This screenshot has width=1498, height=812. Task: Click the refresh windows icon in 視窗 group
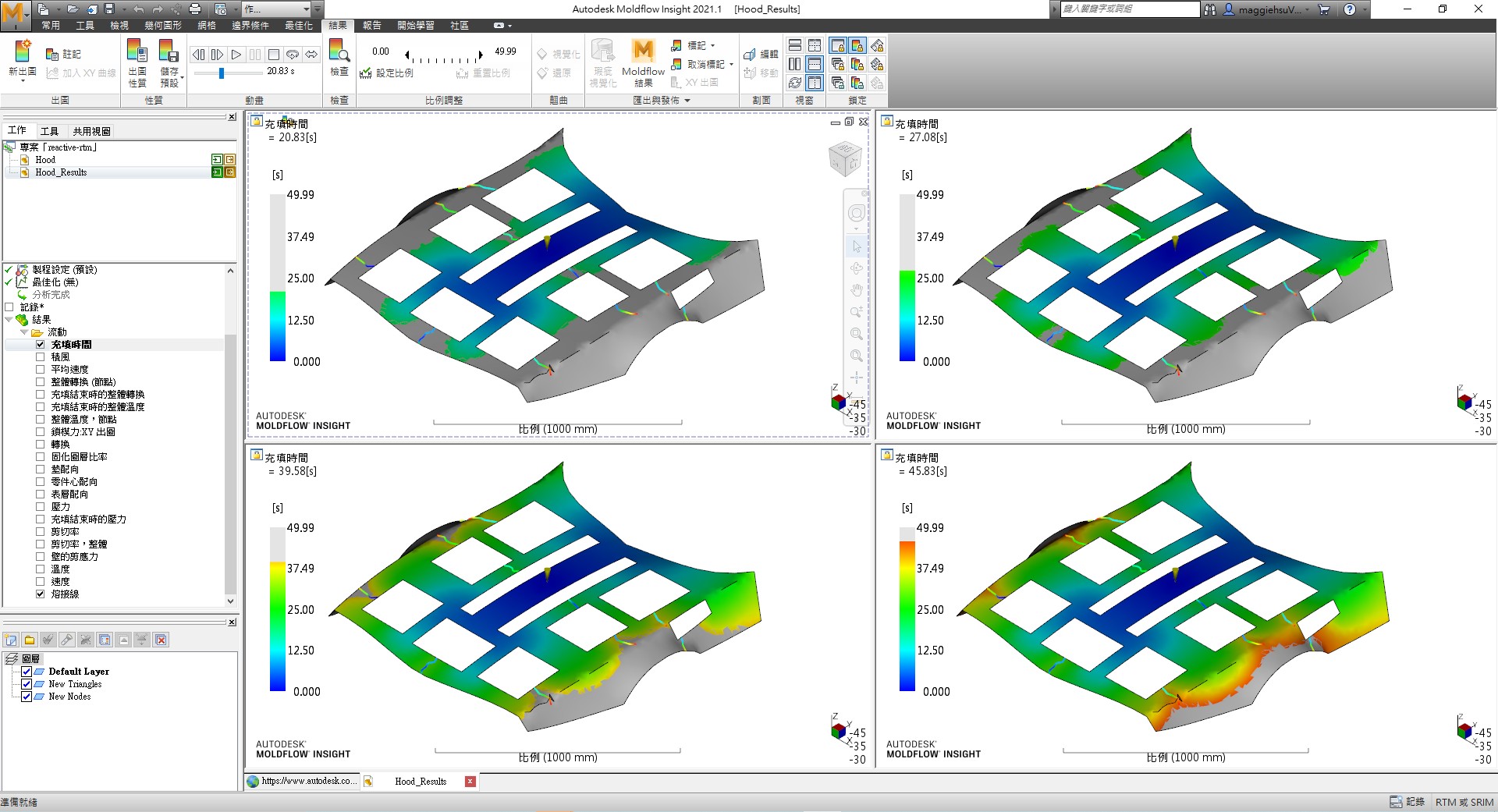click(x=795, y=83)
